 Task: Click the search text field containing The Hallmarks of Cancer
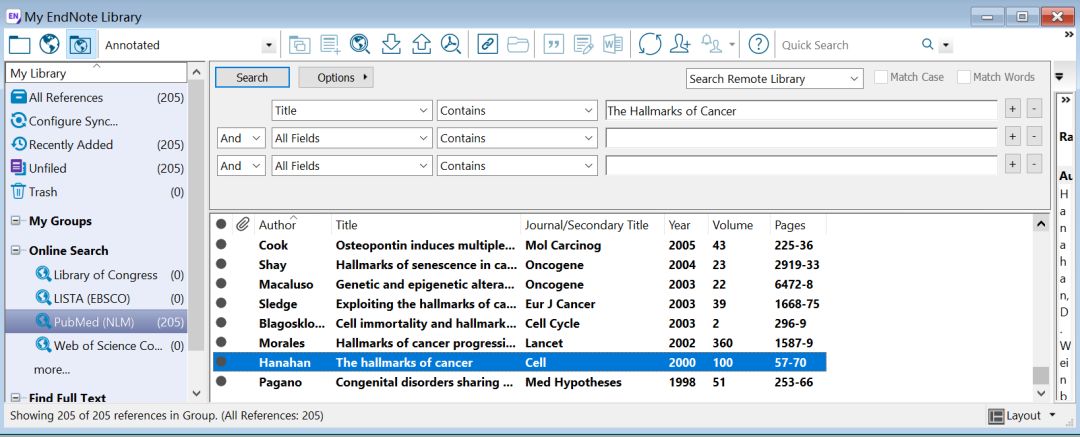tap(801, 110)
